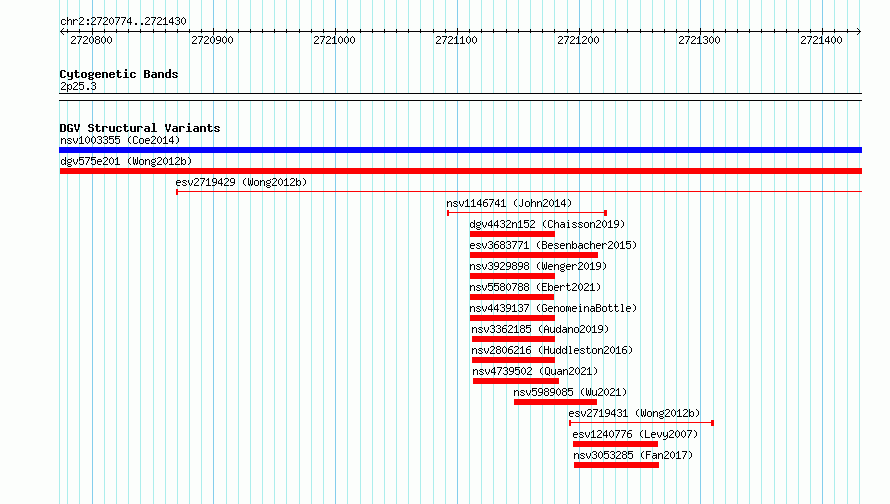Open nsv5989085 (Wu2021) label
The image size is (890, 504).
coord(570,392)
